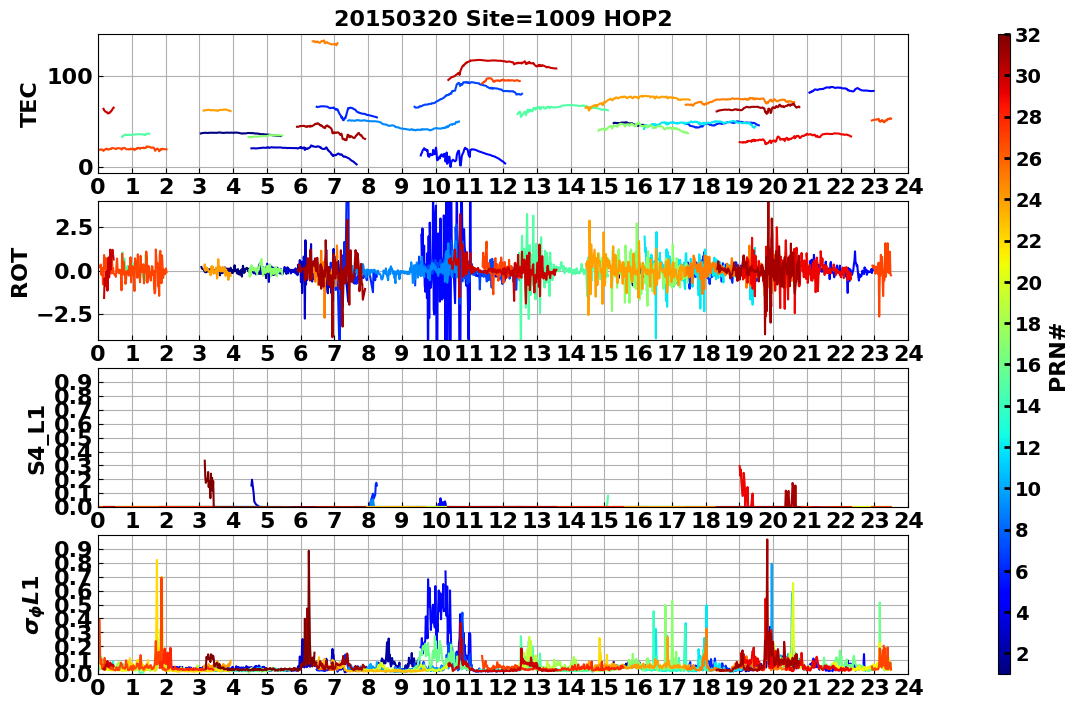
Task: Click hour "6" tick under ROT panel
Action: 301,353
